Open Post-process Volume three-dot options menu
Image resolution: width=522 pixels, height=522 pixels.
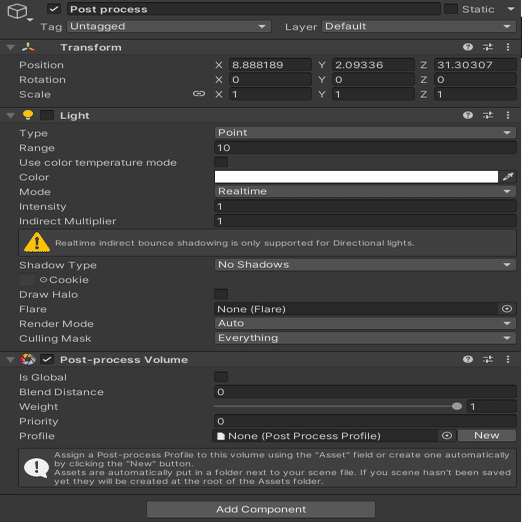[508, 359]
